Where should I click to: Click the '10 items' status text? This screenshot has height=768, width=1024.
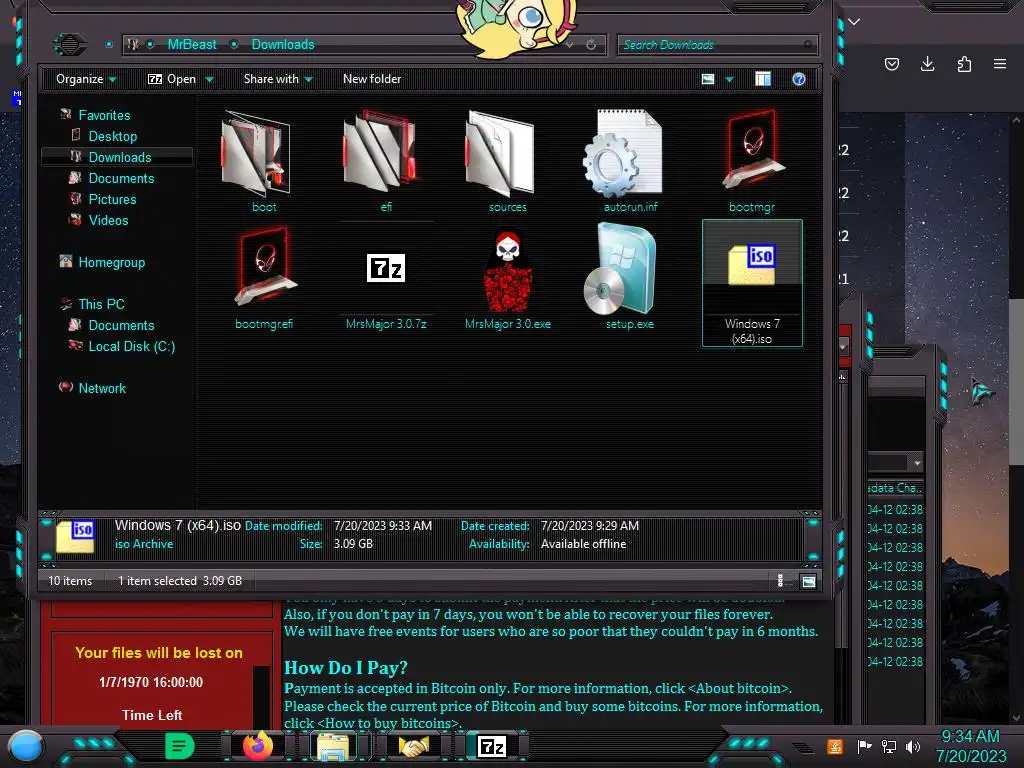(x=70, y=581)
